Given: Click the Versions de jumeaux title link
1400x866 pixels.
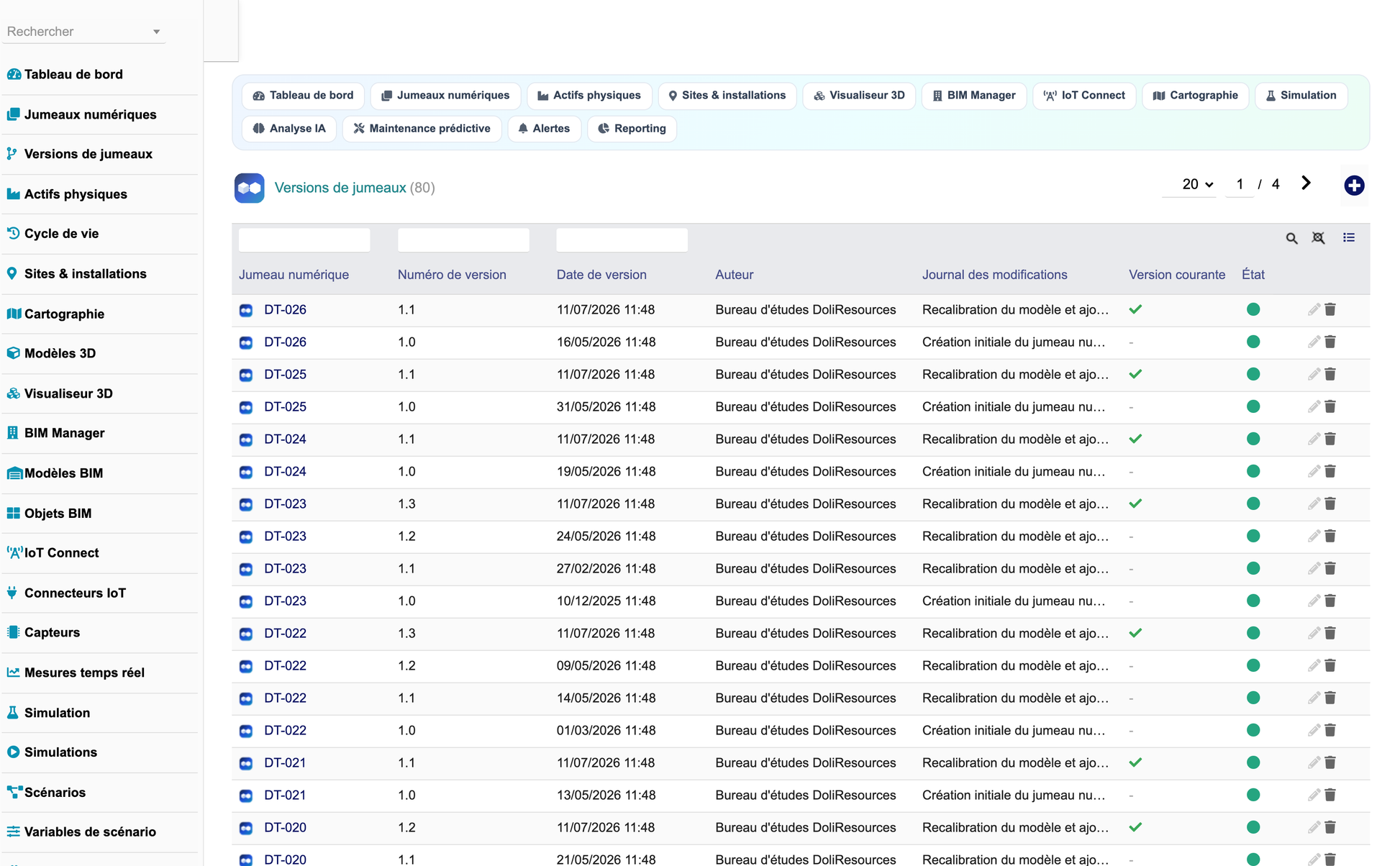Looking at the screenshot, I should (340, 188).
